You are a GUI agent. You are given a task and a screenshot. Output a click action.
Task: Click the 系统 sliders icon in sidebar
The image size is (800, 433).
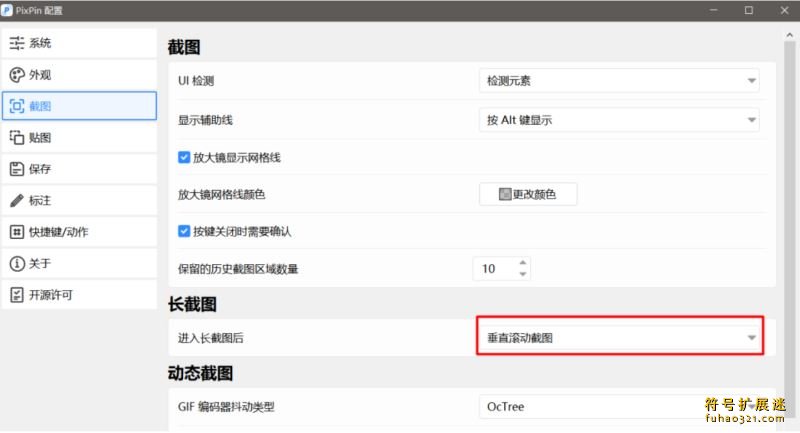click(17, 43)
